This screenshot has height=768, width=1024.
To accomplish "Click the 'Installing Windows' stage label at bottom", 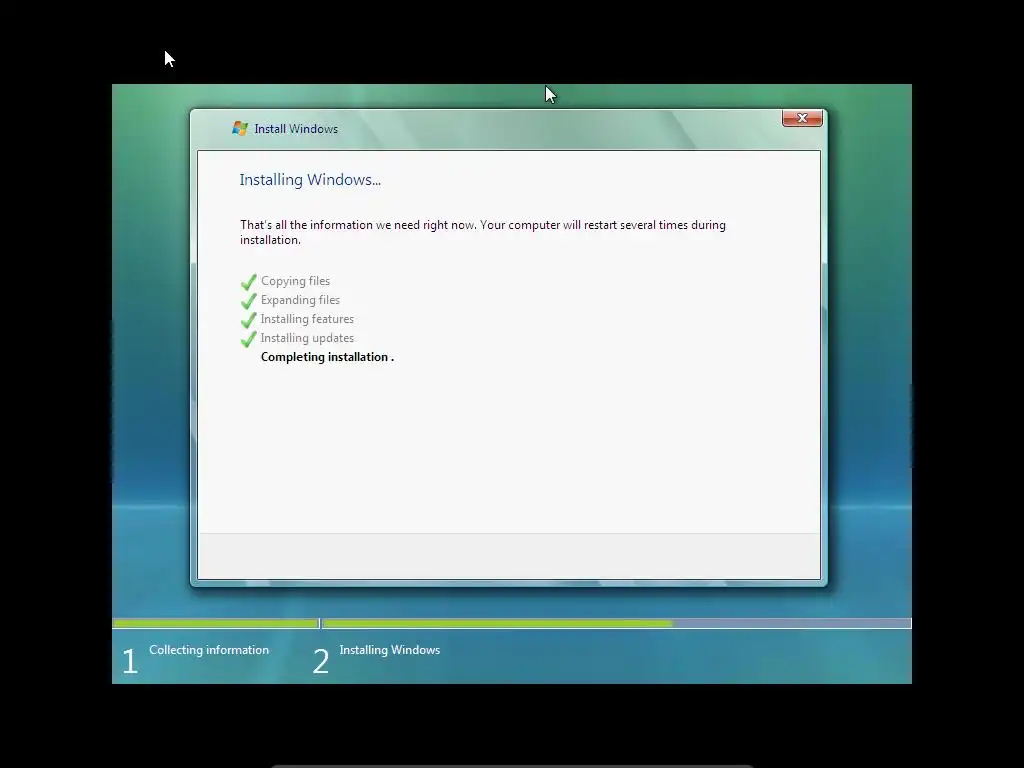I will click(x=390, y=650).
